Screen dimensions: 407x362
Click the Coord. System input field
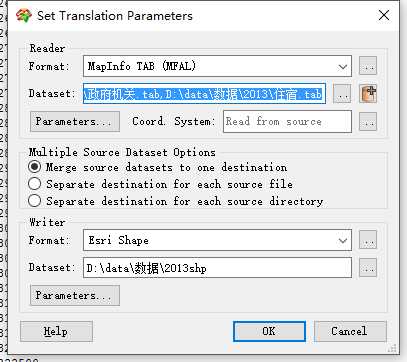(x=287, y=121)
